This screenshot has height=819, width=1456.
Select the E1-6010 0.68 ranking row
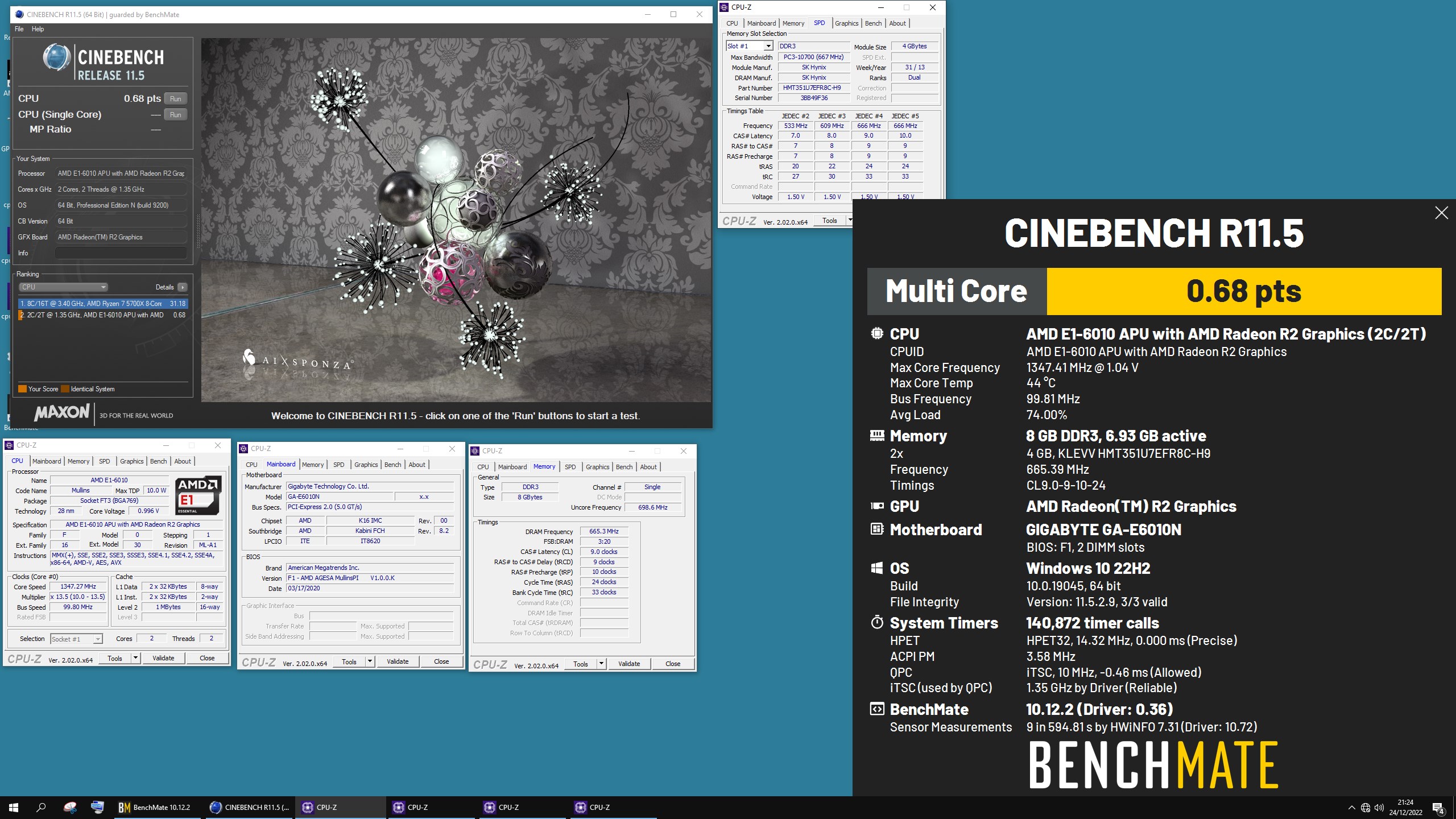(102, 315)
